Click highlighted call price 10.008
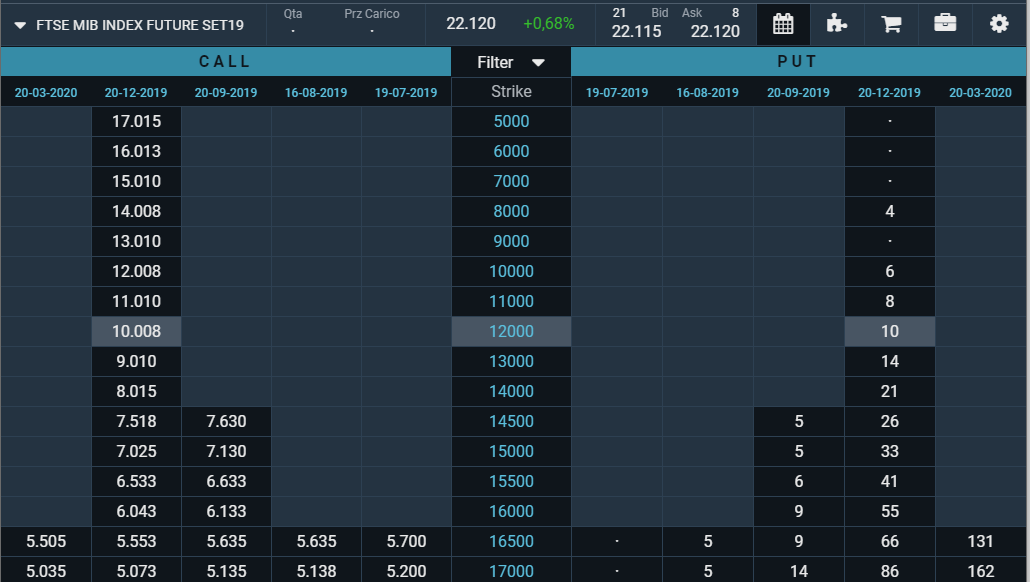1030x582 pixels. click(x=136, y=332)
